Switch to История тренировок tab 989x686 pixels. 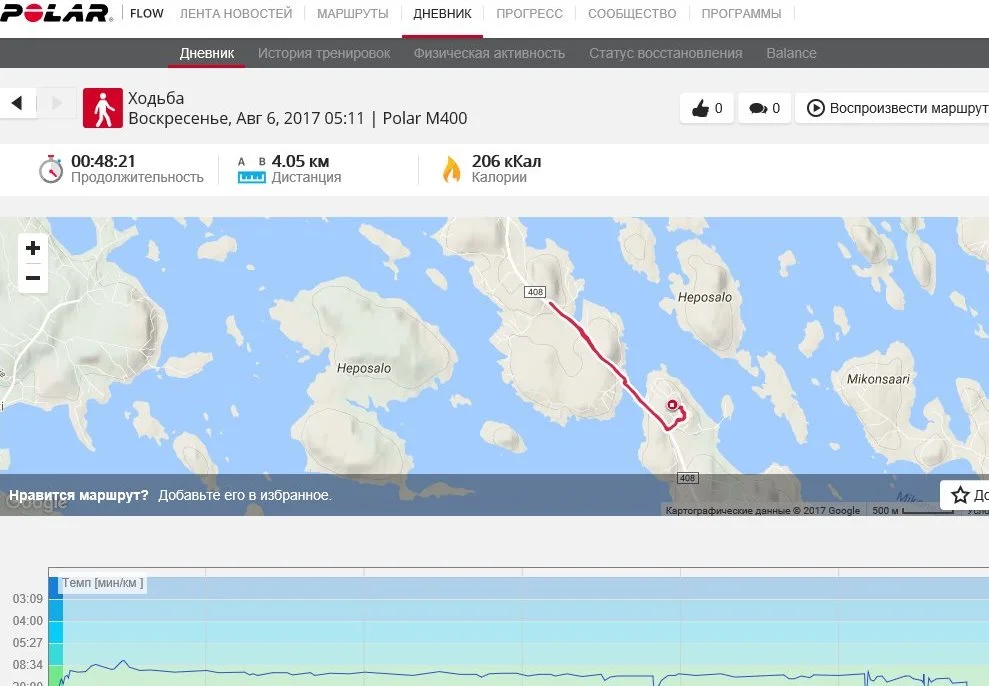pyautogui.click(x=324, y=53)
